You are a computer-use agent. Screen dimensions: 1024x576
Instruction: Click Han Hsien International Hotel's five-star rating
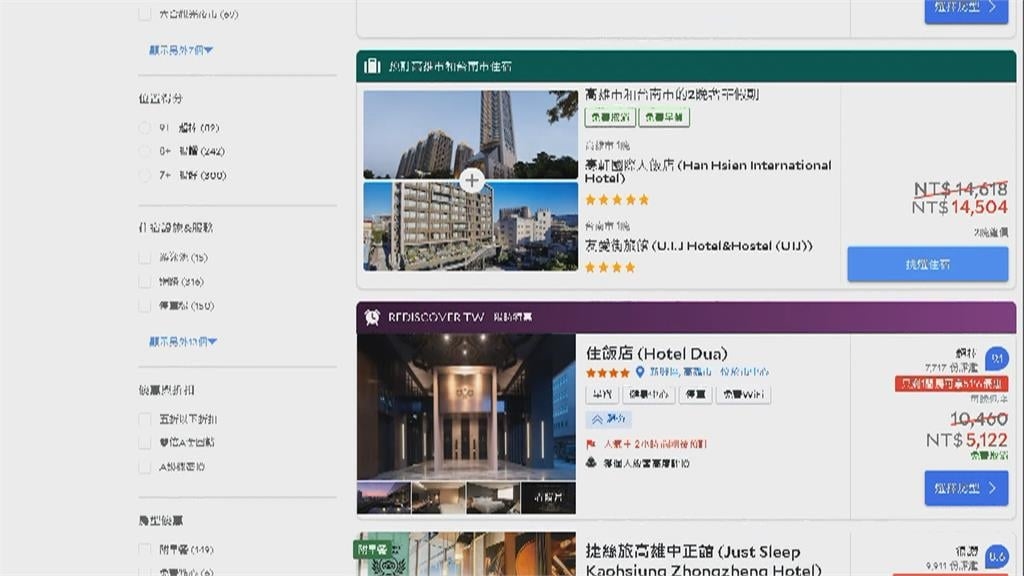pyautogui.click(x=617, y=200)
